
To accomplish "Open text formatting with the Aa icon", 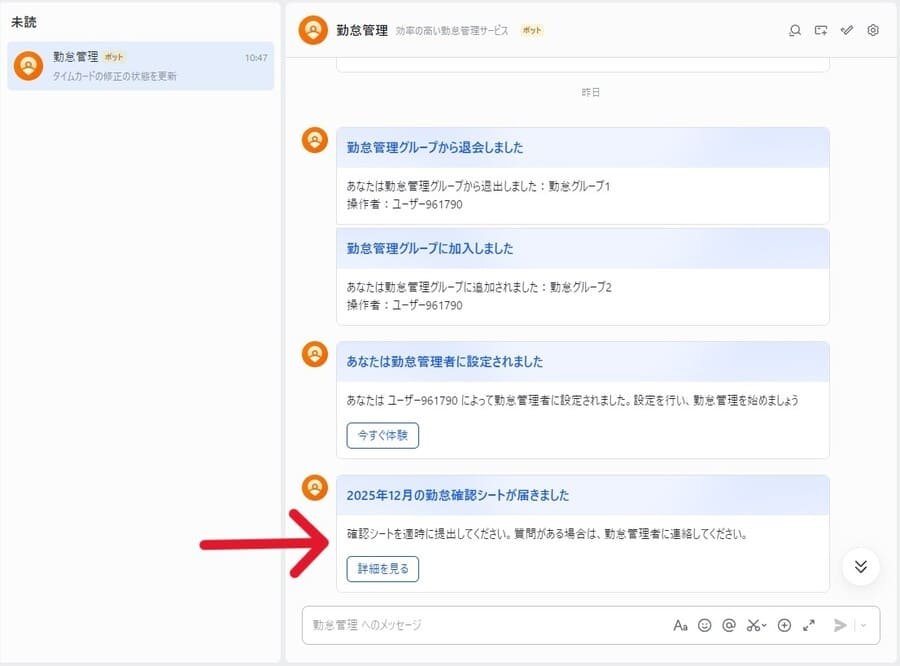I will coord(681,625).
